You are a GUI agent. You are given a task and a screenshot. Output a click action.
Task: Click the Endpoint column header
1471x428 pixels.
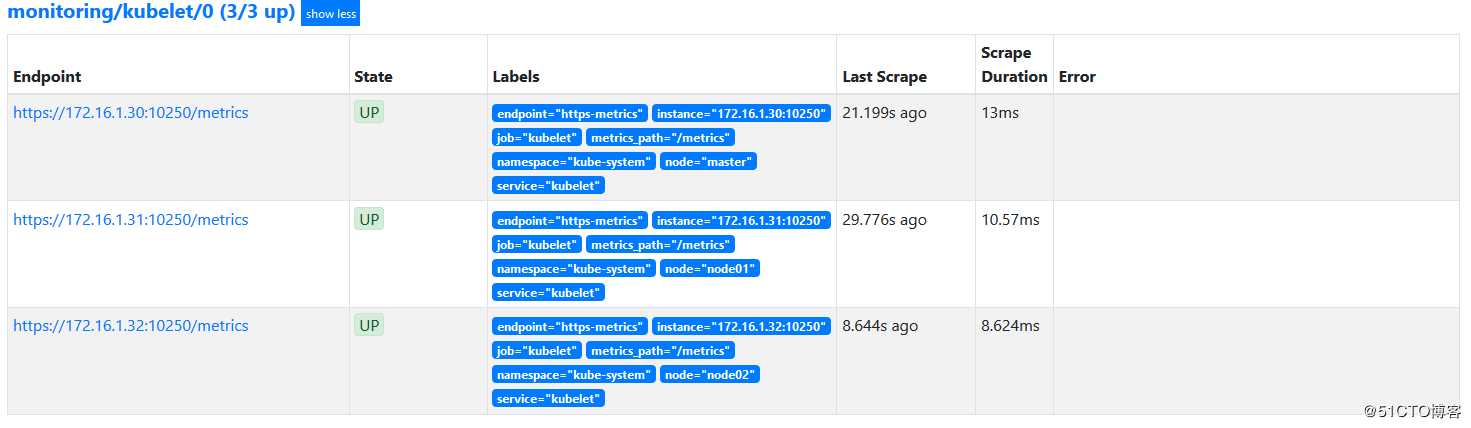coord(48,77)
